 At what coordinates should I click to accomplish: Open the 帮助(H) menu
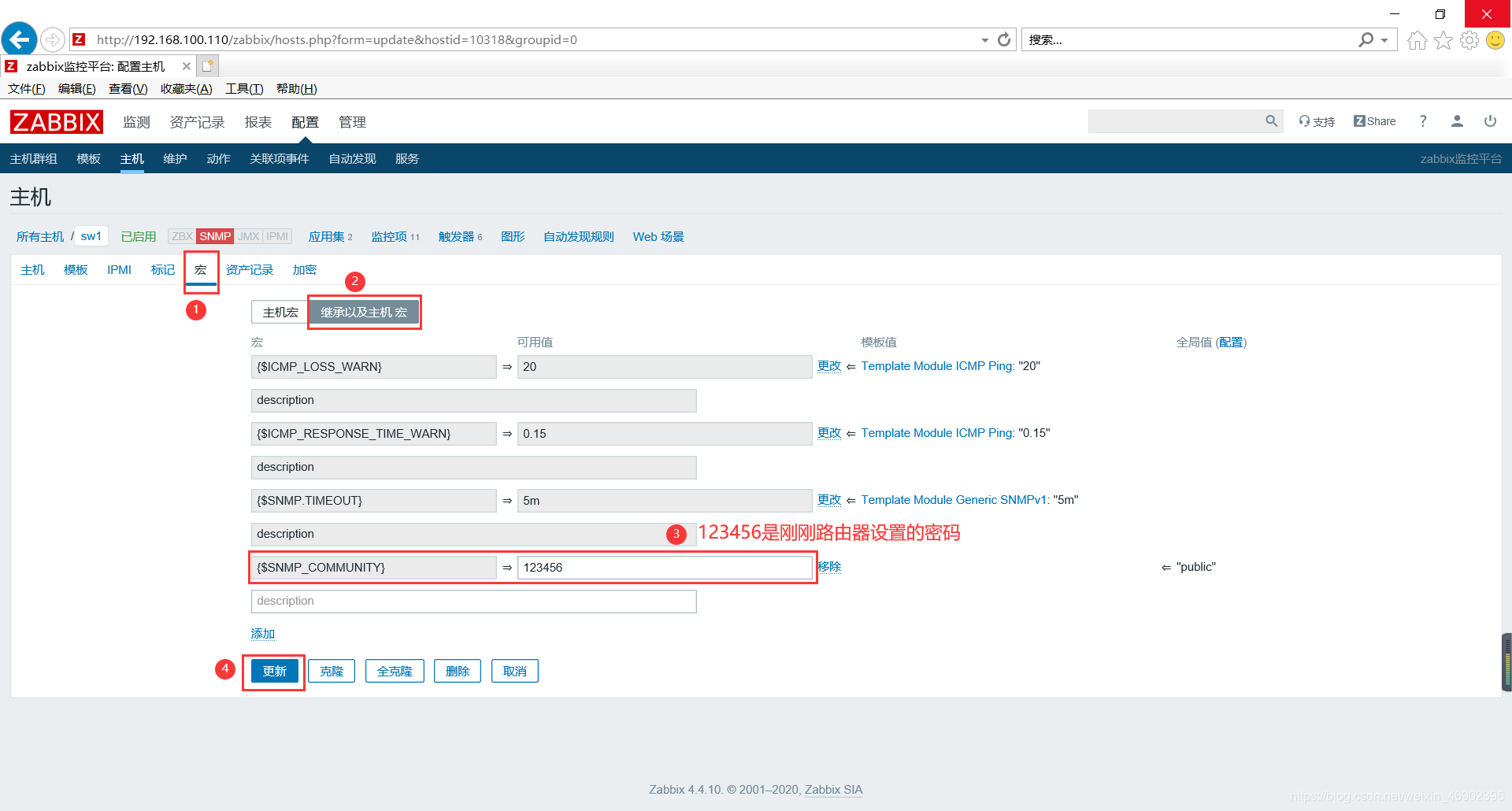pyautogui.click(x=297, y=89)
